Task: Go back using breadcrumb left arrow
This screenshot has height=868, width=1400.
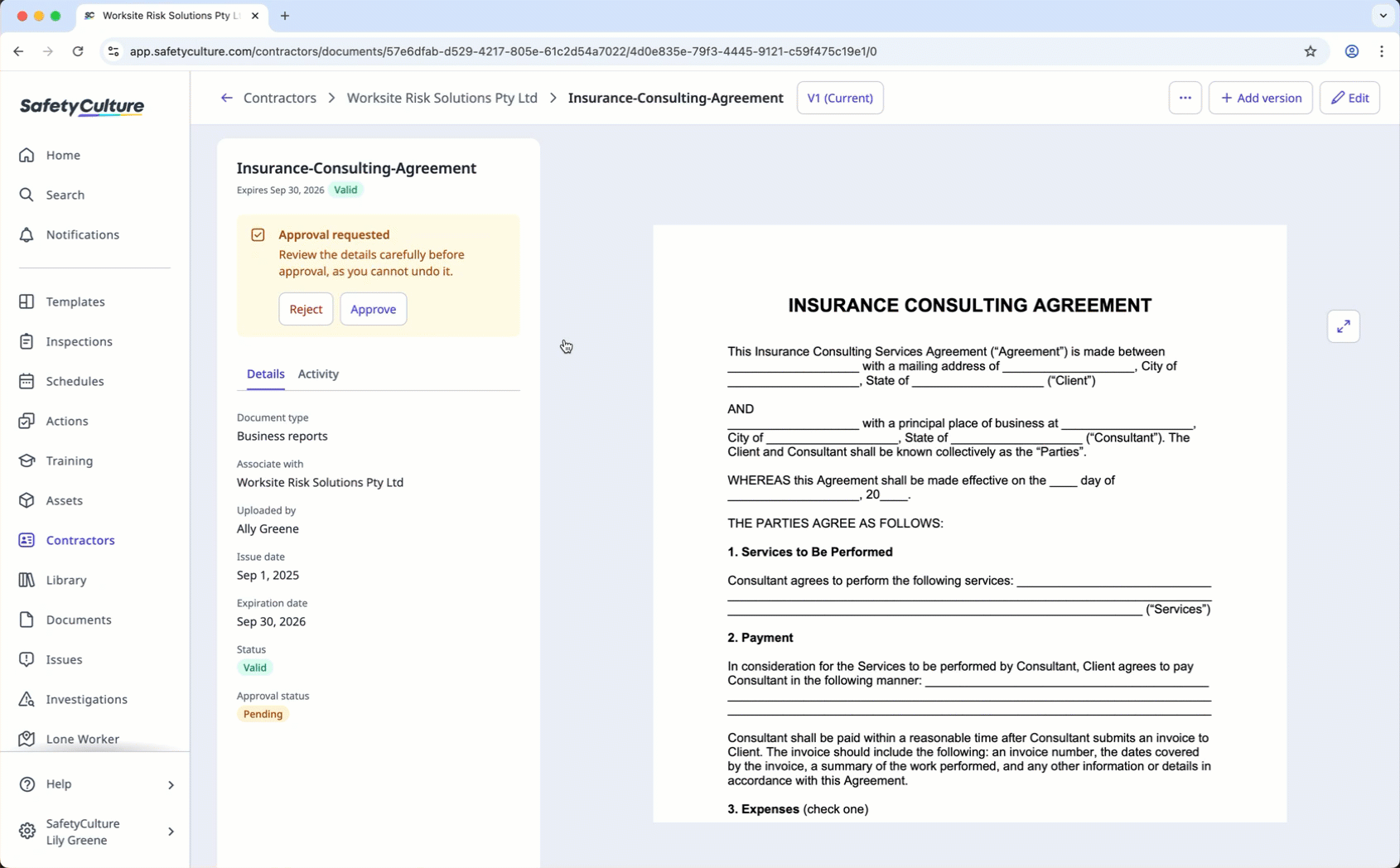Action: (226, 98)
